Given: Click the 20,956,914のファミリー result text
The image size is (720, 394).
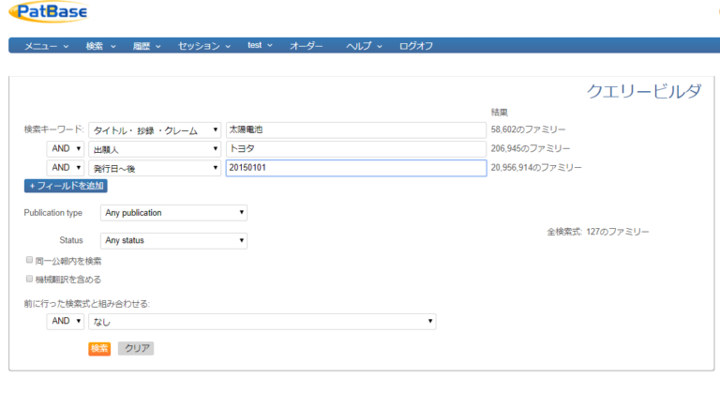Looking at the screenshot, I should [536, 168].
